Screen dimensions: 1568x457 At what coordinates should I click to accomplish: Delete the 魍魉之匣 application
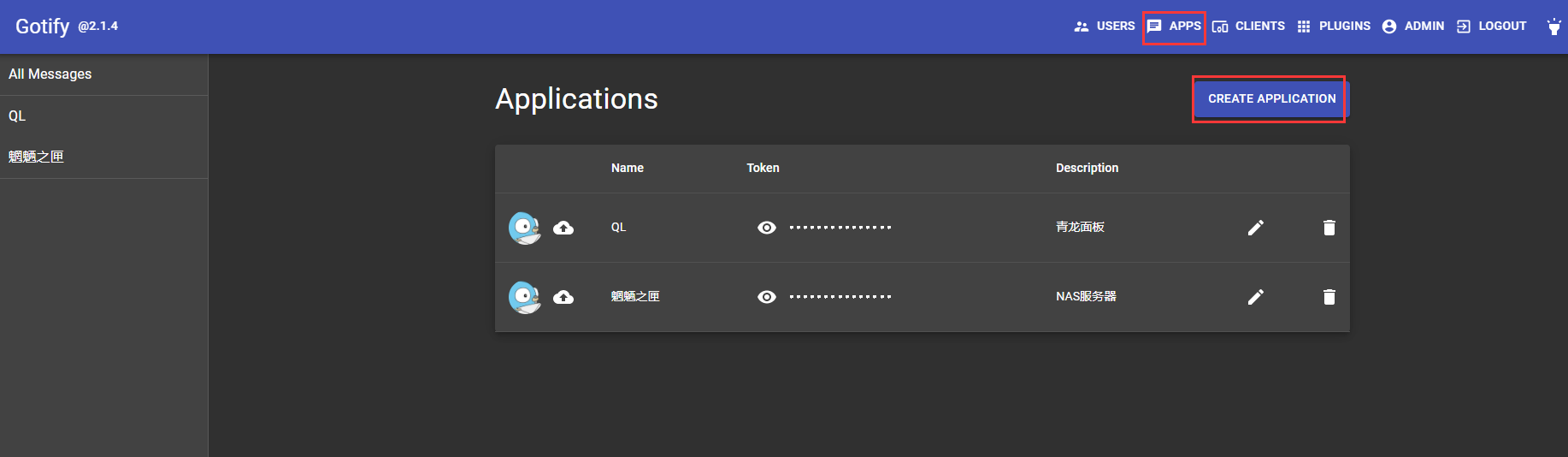pyautogui.click(x=1329, y=297)
